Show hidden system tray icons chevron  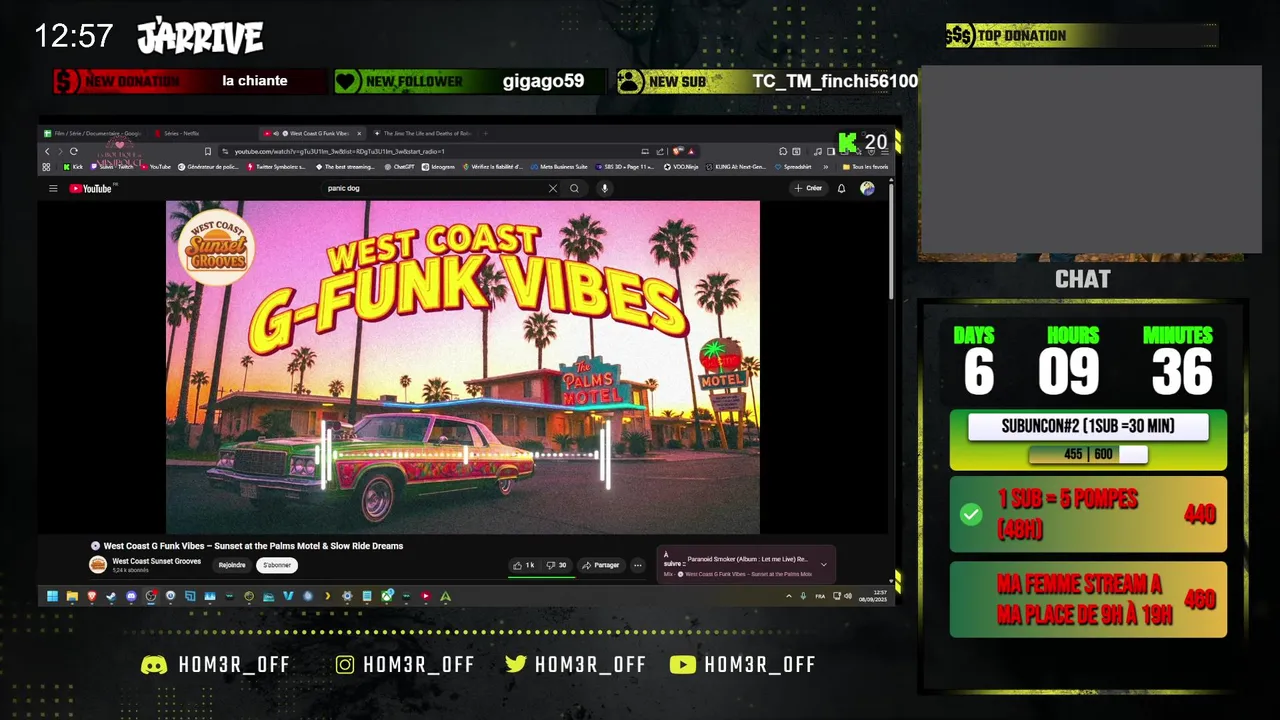pyautogui.click(x=789, y=596)
